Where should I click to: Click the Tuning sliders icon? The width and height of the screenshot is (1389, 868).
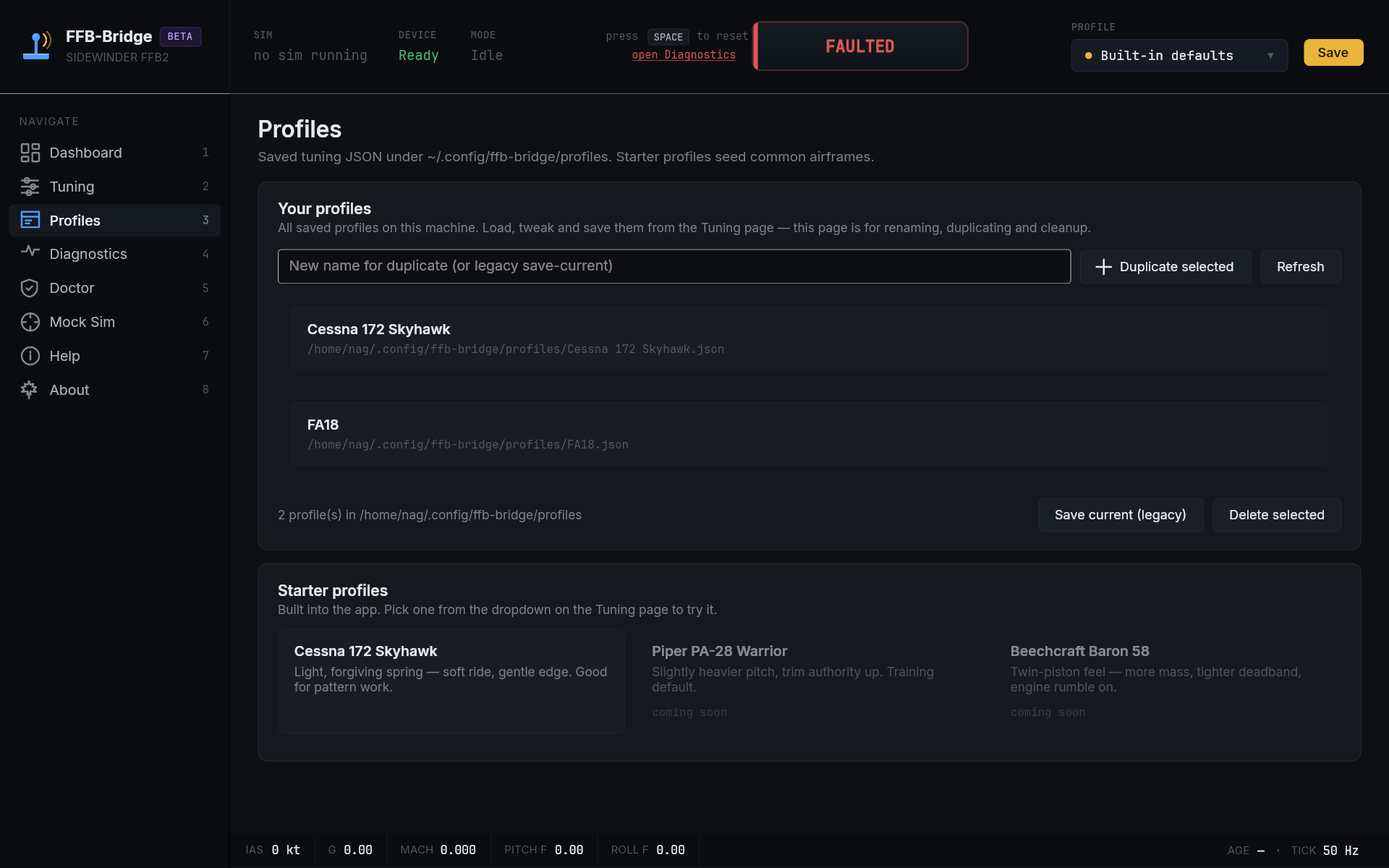[30, 187]
